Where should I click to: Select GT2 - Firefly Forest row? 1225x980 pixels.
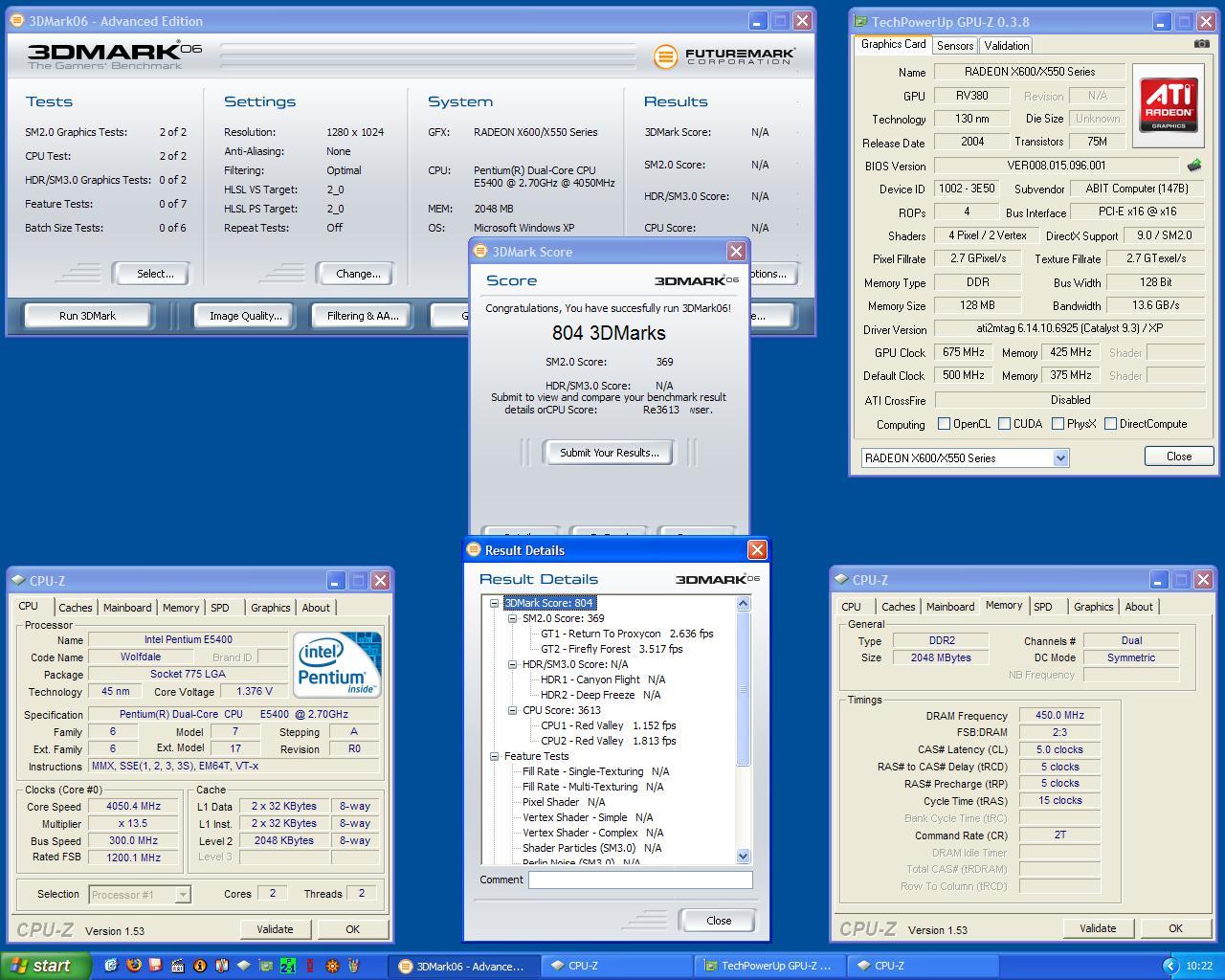pyautogui.click(x=612, y=649)
